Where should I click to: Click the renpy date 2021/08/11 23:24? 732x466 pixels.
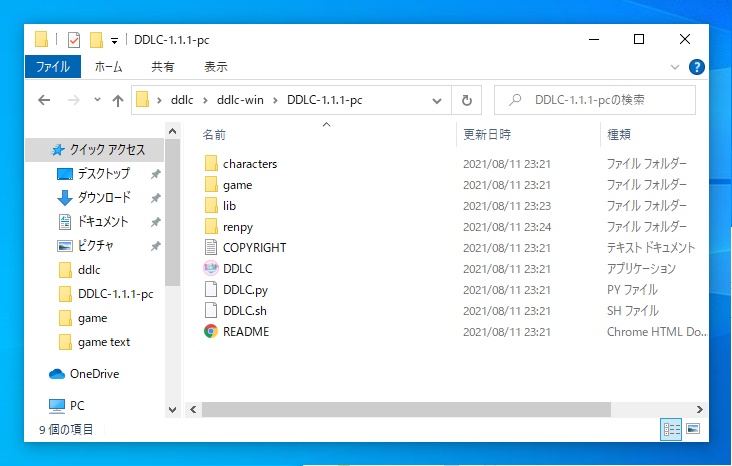click(507, 227)
